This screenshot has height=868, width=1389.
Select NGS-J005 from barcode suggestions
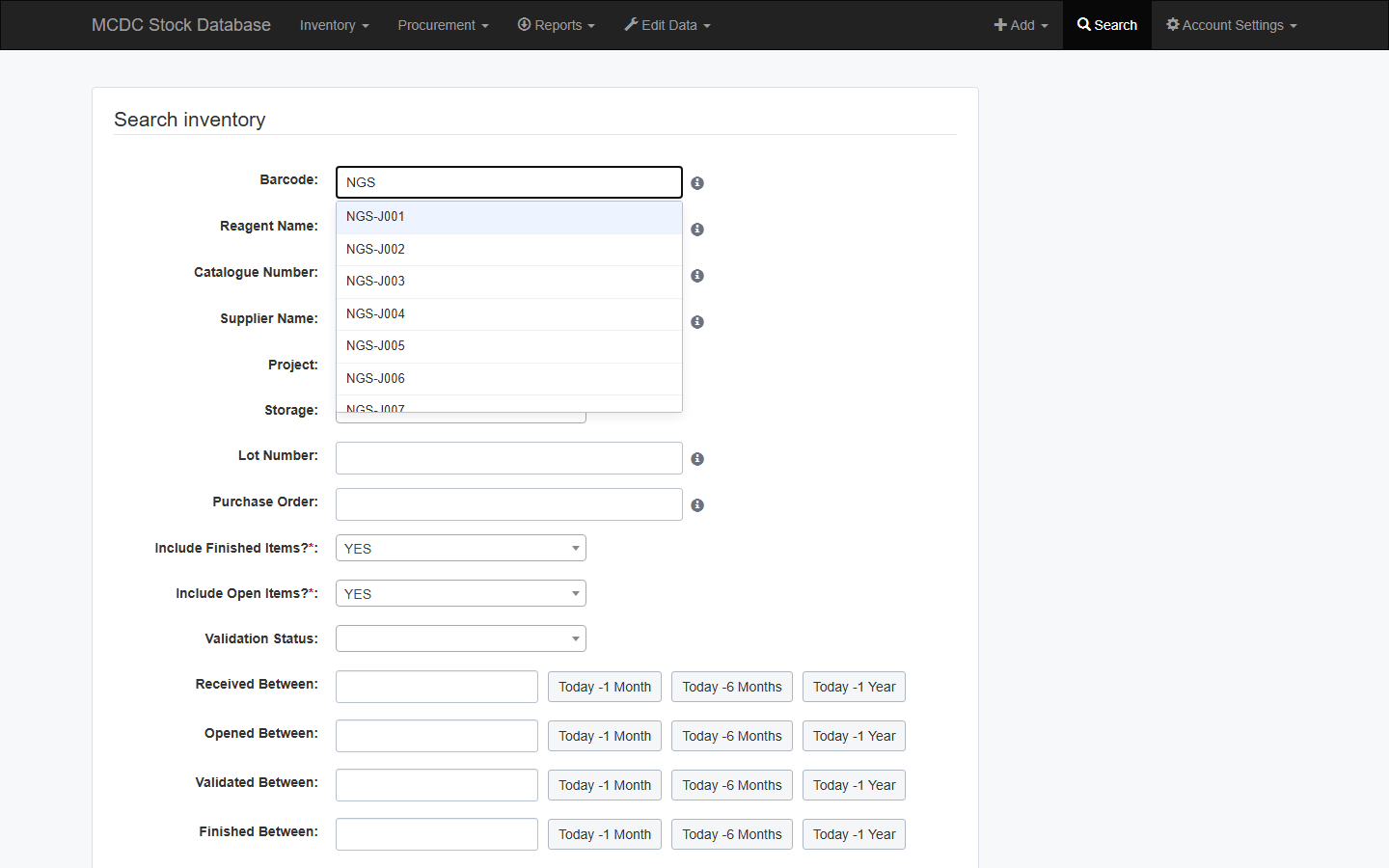(509, 346)
